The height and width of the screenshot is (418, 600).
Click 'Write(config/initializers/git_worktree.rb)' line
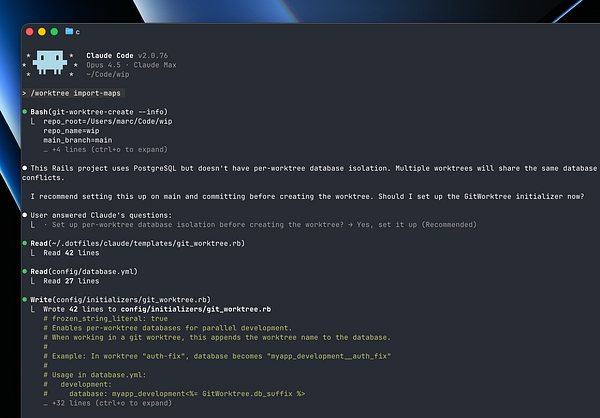(121, 299)
